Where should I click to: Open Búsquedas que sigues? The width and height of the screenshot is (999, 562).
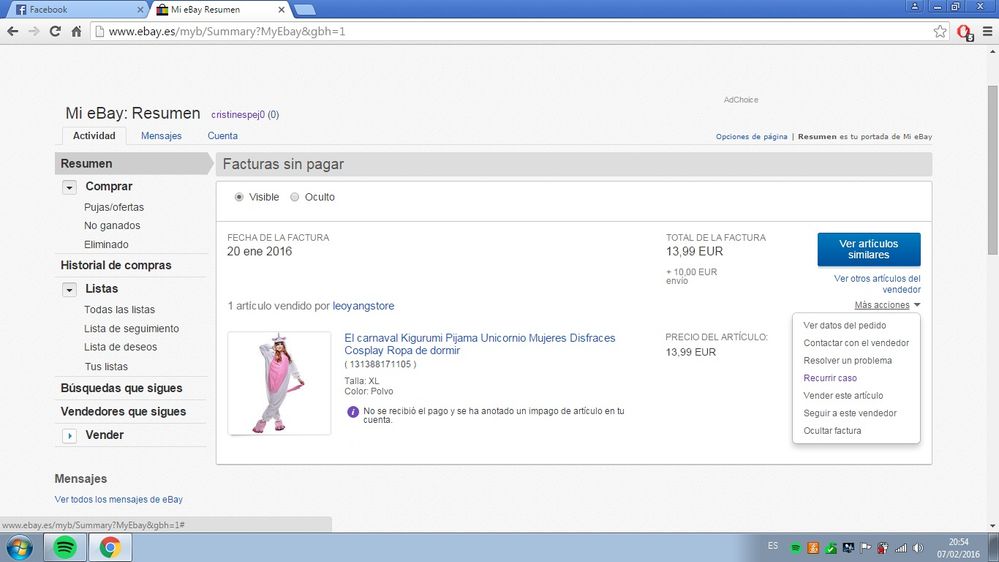(121, 388)
